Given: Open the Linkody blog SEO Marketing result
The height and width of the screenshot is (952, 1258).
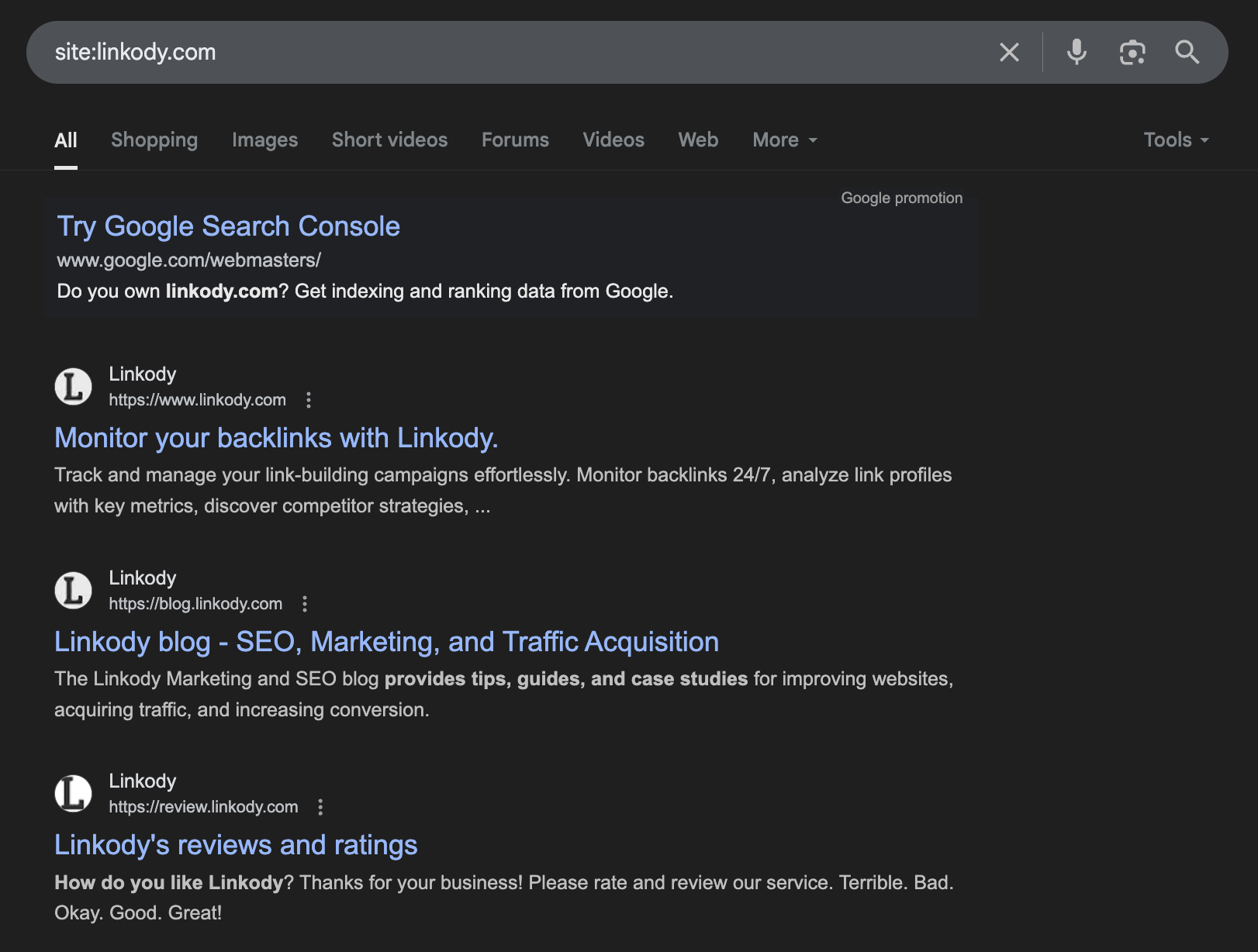Looking at the screenshot, I should tap(387, 642).
